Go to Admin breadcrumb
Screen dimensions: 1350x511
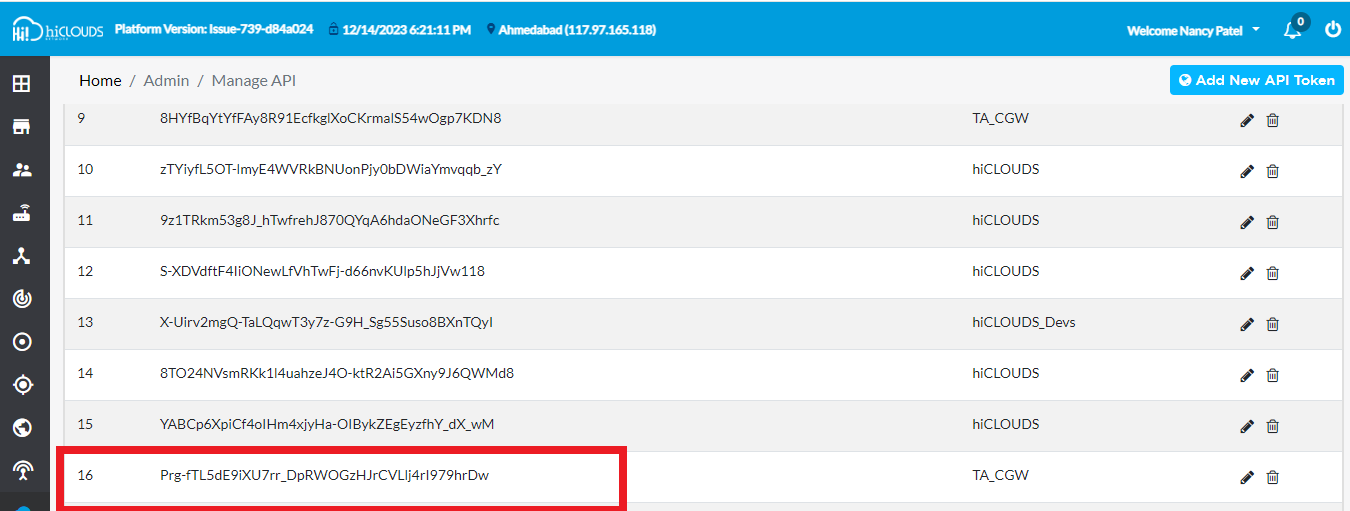pyautogui.click(x=166, y=80)
